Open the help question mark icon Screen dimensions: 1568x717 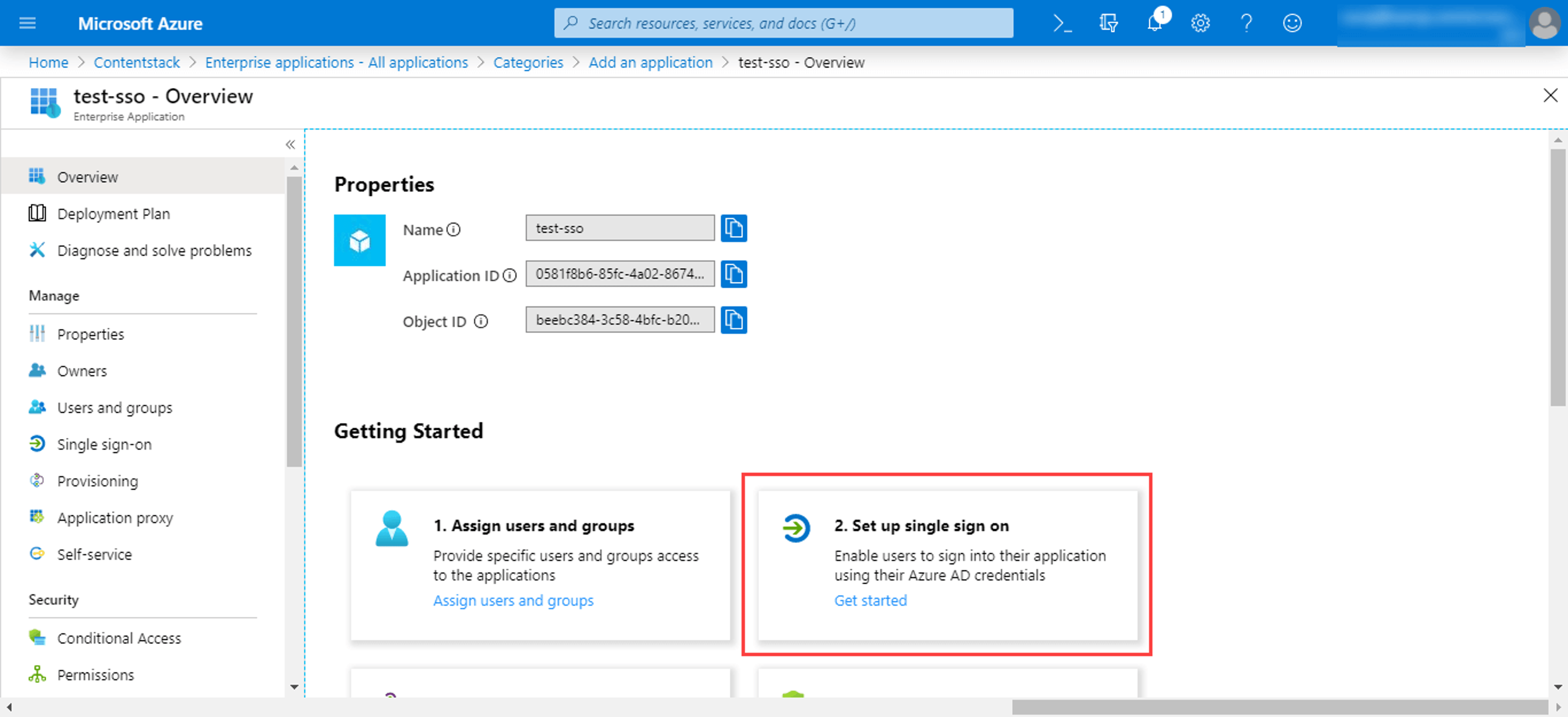[1246, 24]
